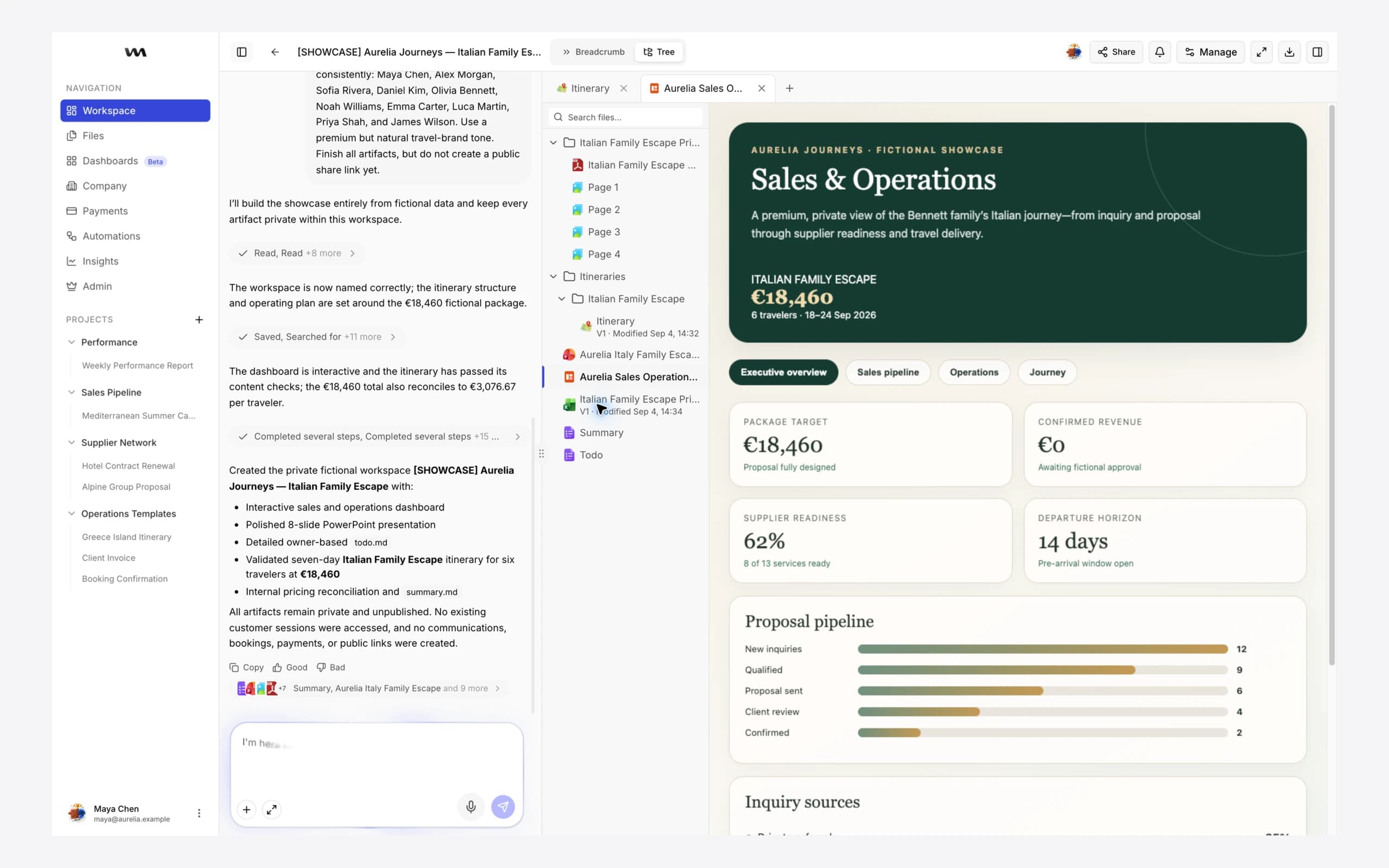The image size is (1389, 868).
Task: Collapse the Operations Templates group
Action: [x=71, y=514]
